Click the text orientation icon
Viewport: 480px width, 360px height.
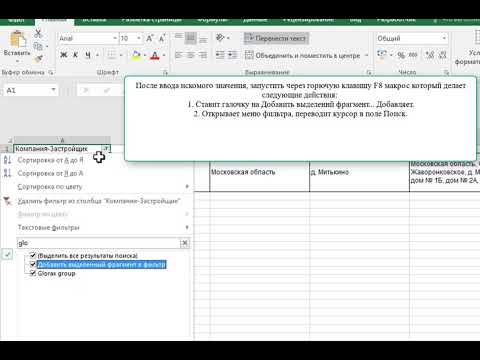(220, 38)
